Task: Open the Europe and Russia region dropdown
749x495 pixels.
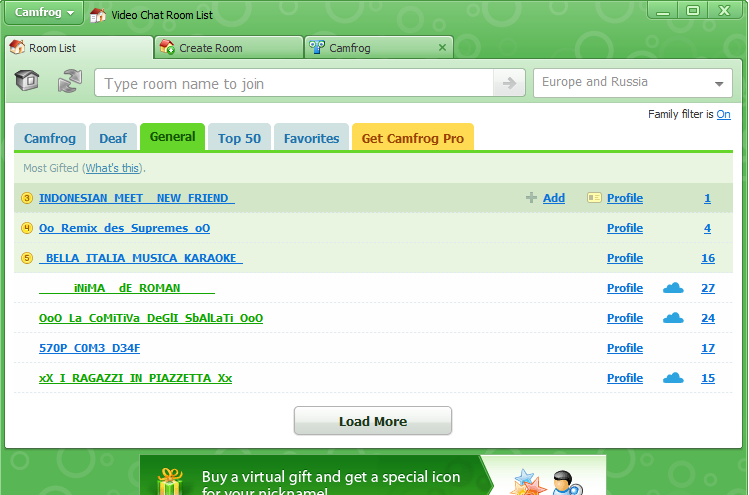Action: [633, 83]
